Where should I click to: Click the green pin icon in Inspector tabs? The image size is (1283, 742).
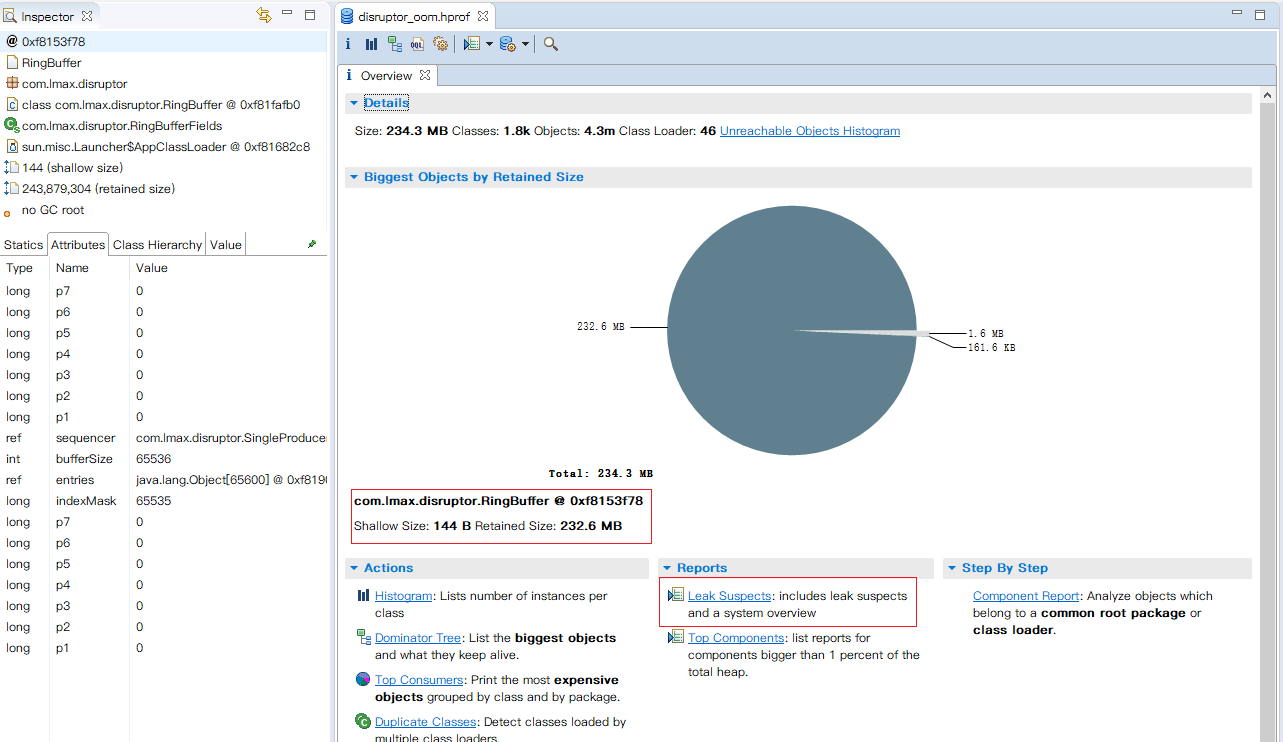tap(312, 244)
